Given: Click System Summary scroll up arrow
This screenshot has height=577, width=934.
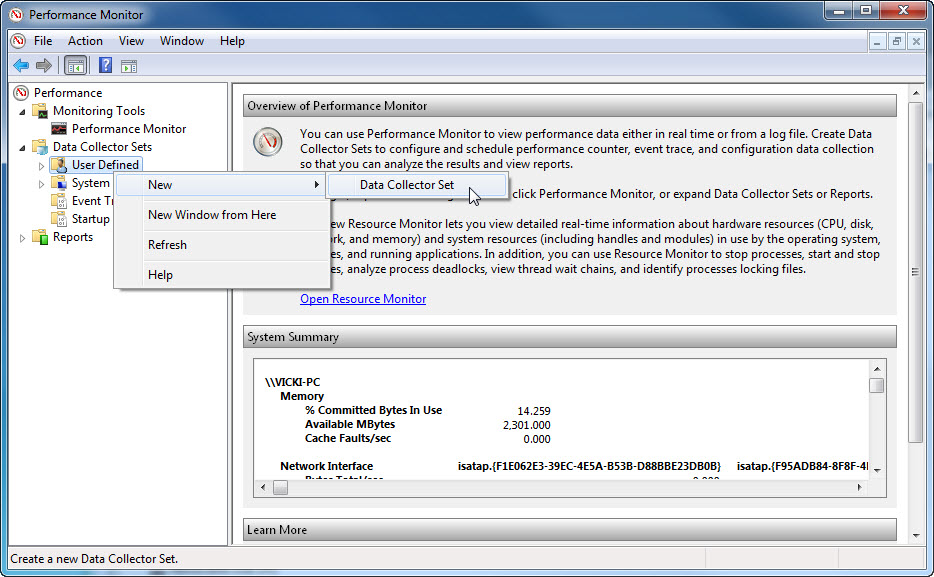Looking at the screenshot, I should click(x=877, y=369).
